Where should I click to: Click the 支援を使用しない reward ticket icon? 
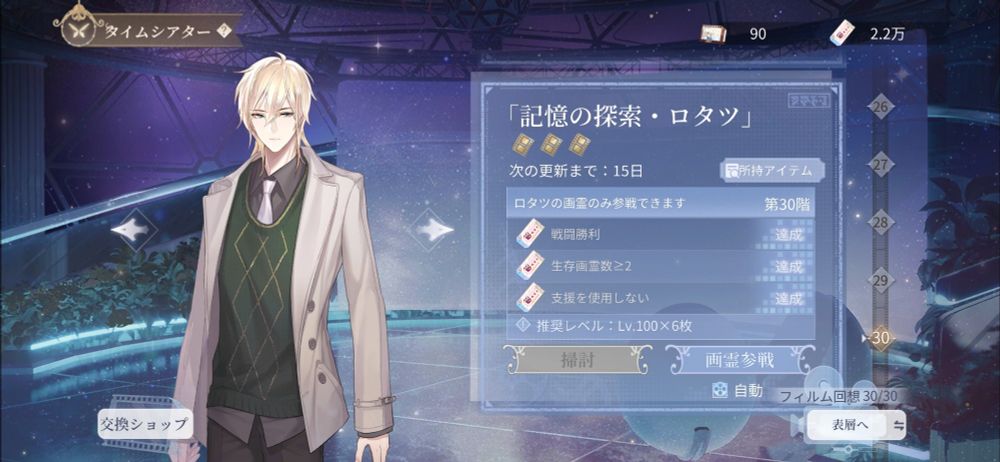tap(530, 298)
